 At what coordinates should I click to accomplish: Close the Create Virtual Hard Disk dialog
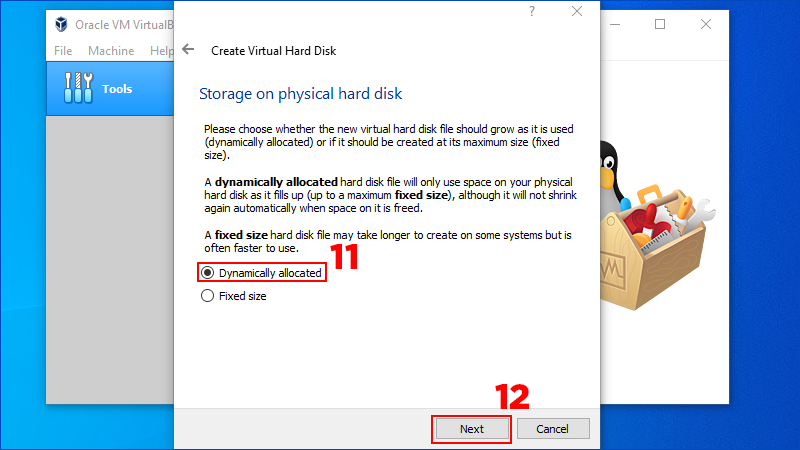576,12
